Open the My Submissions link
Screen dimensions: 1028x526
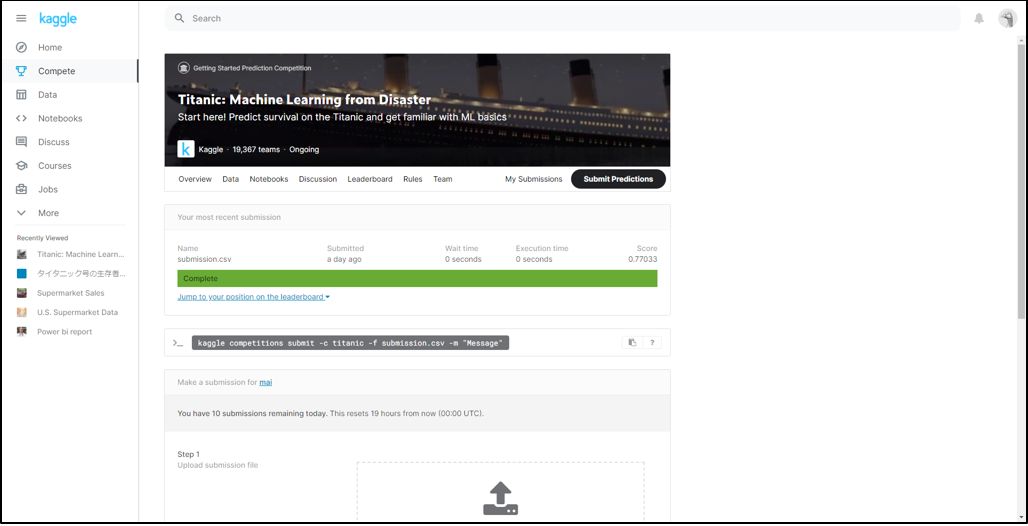pyautogui.click(x=533, y=179)
